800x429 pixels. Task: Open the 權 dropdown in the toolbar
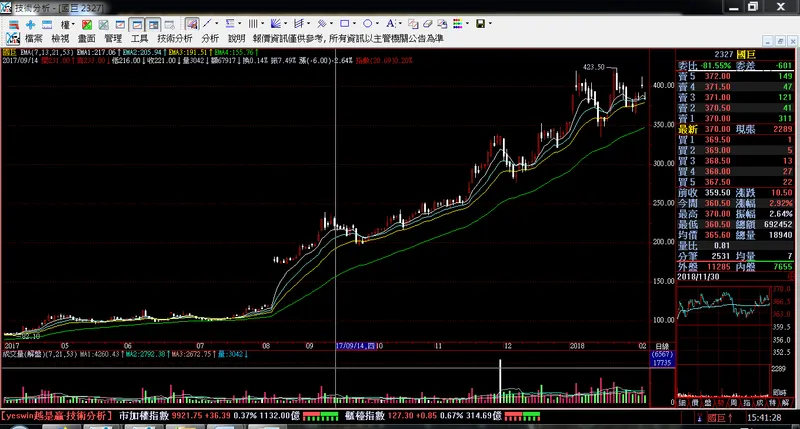tap(68, 24)
